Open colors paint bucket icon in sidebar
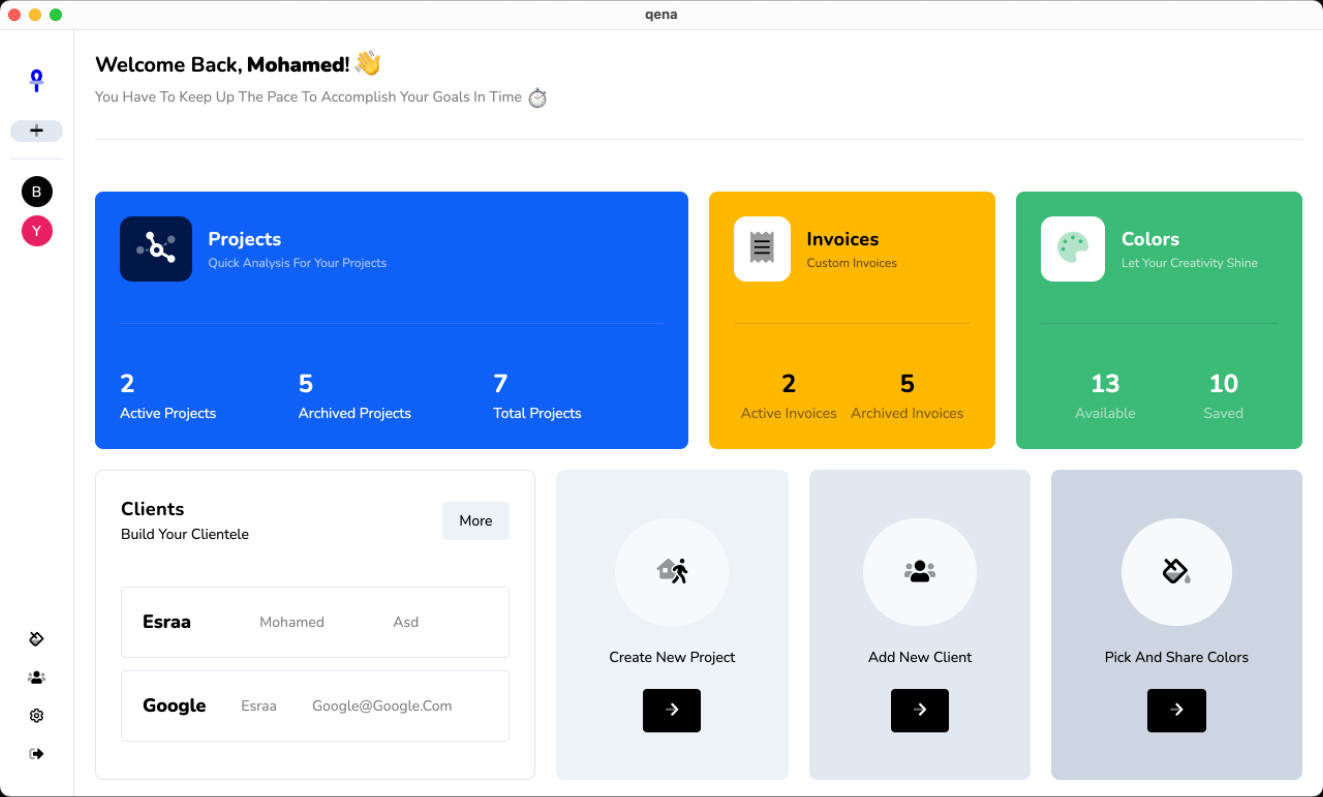This screenshot has height=797, width=1323. (x=37, y=639)
